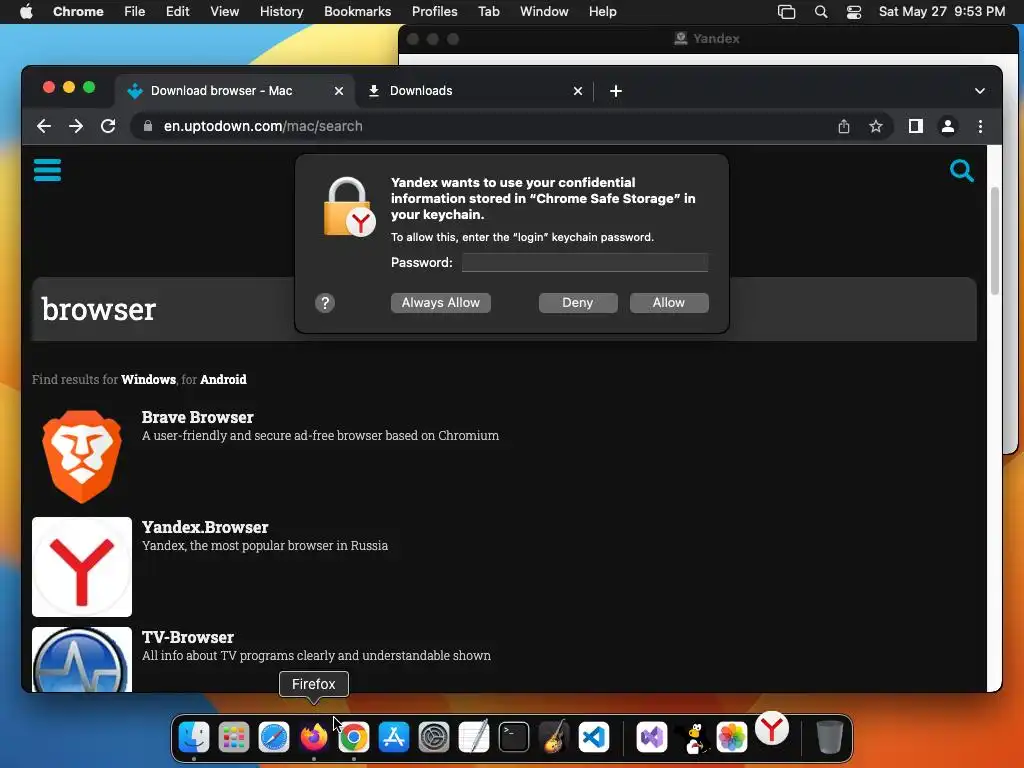Open the Profiles menu

click(434, 12)
